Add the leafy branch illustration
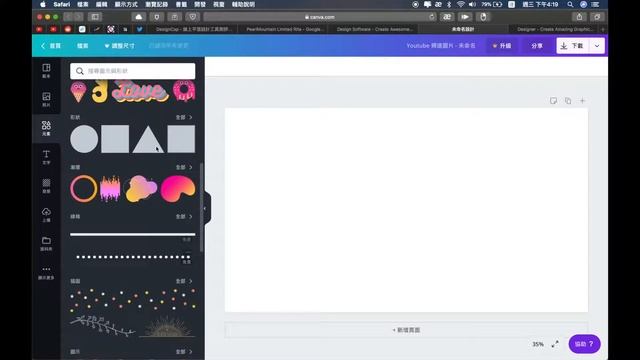Screen dimensions: 640x360 pos(102,325)
